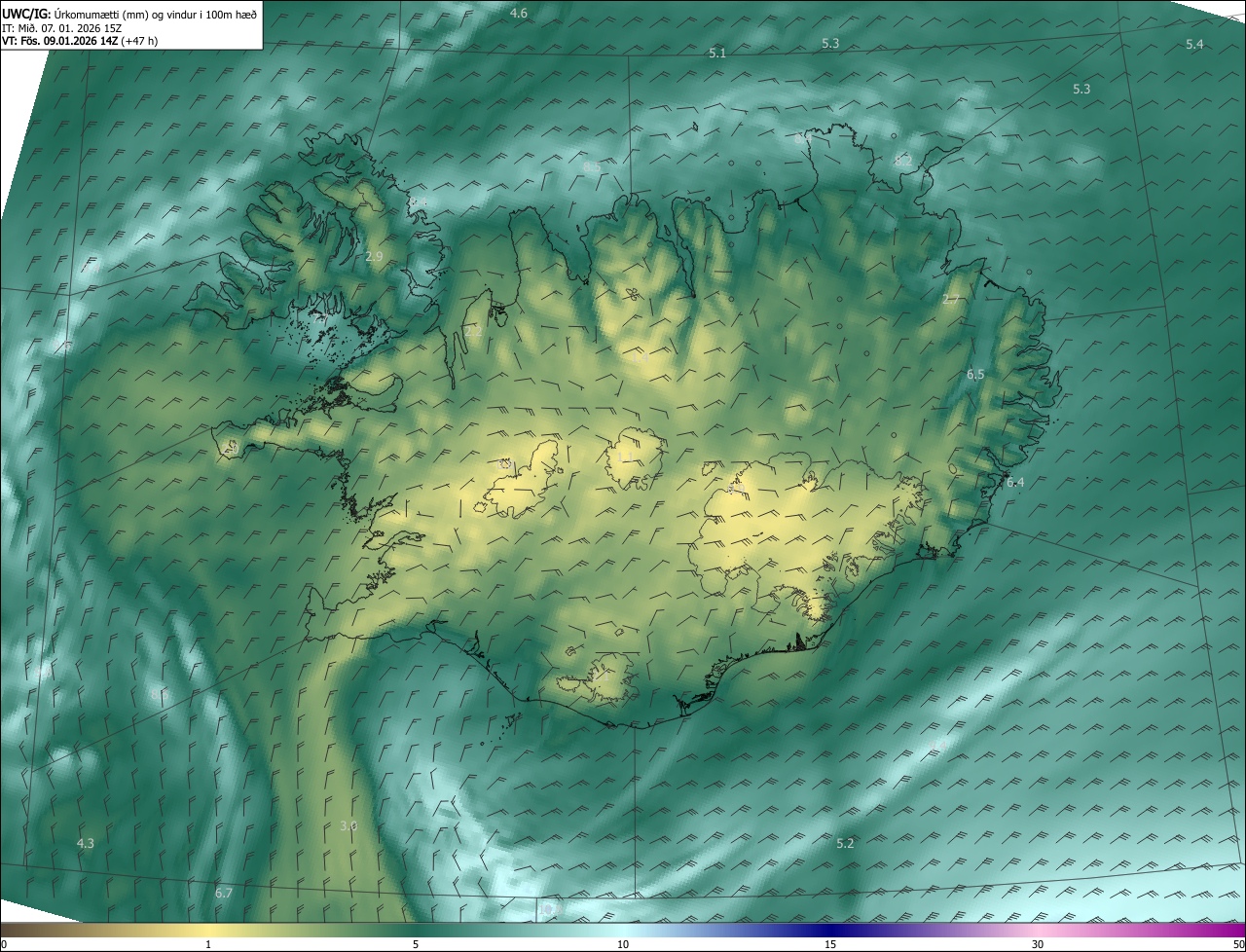Select the 5.1 precipitation value
The height and width of the screenshot is (952, 1246).
717,54
